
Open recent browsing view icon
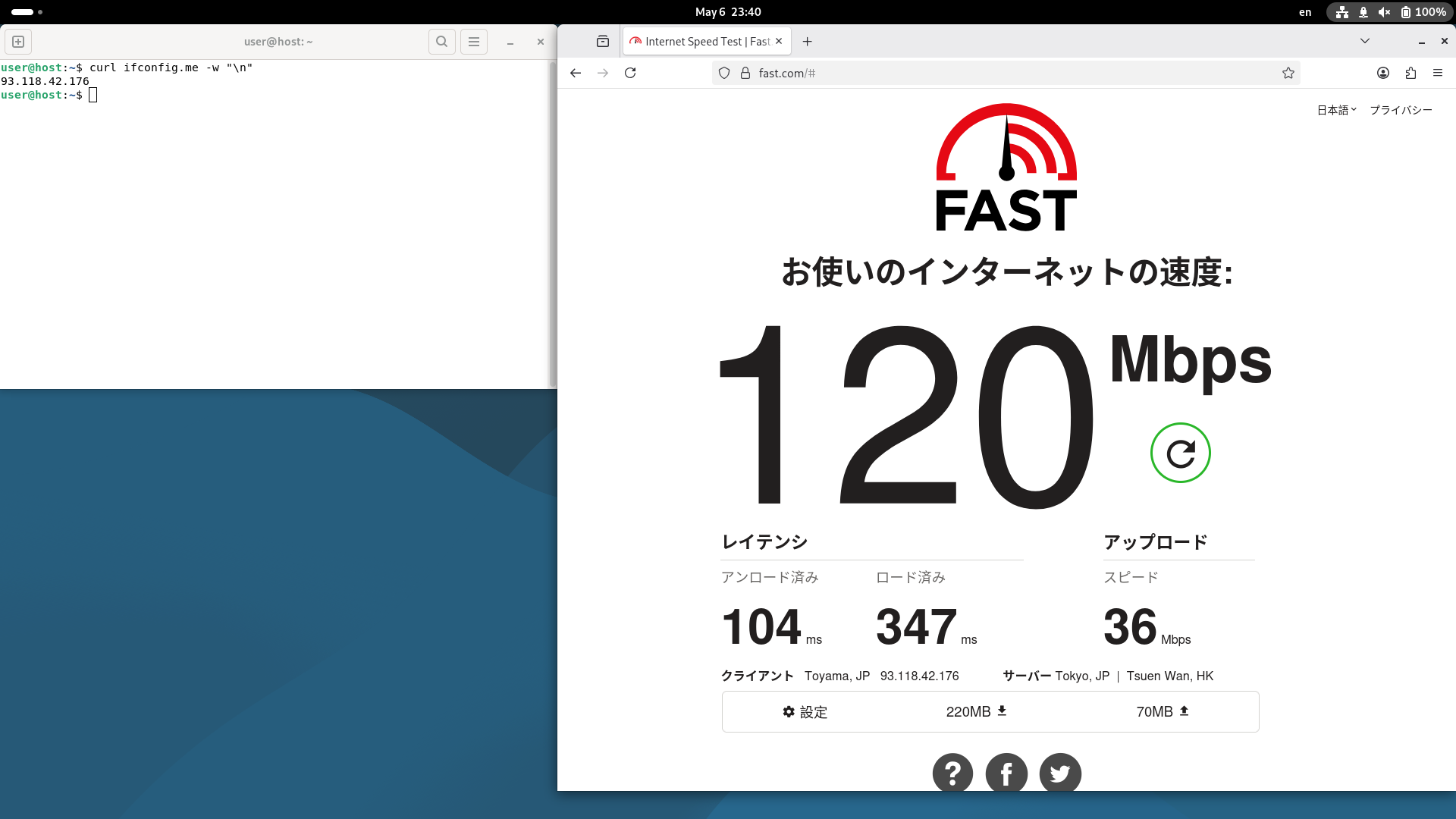[603, 42]
